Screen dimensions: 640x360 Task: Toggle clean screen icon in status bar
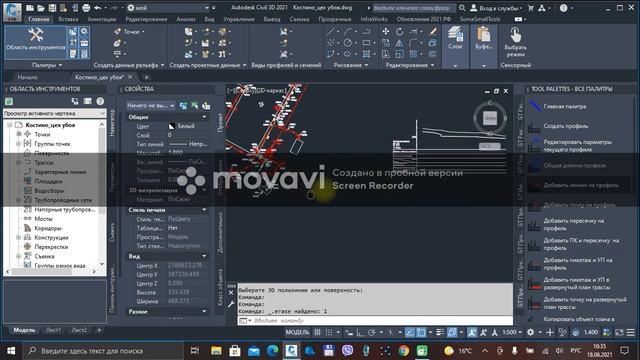coord(619,332)
